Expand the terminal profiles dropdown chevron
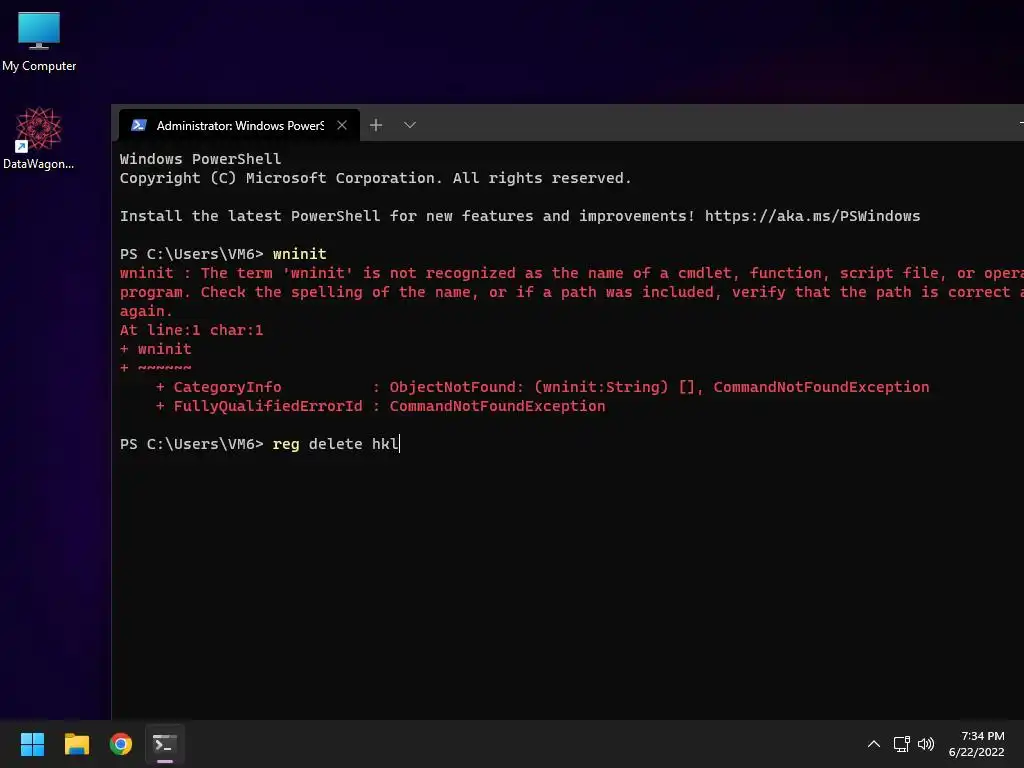Viewport: 1024px width, 768px height. [409, 125]
